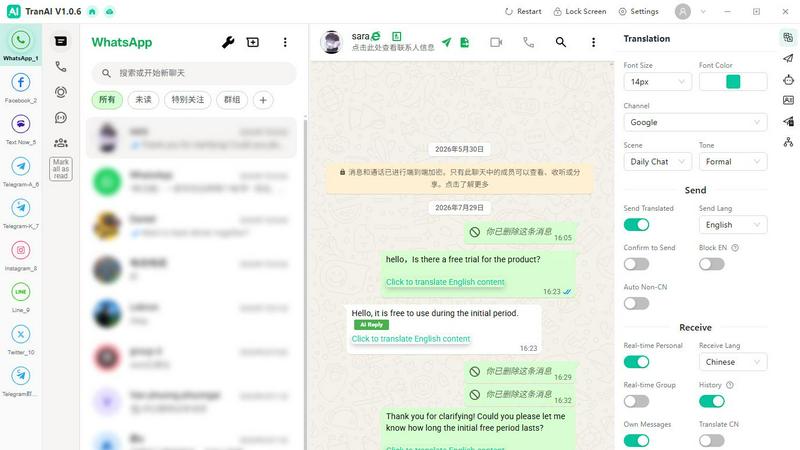This screenshot has height=450, width=800.
Task: Enable the Block EN switch
Action: 712,264
